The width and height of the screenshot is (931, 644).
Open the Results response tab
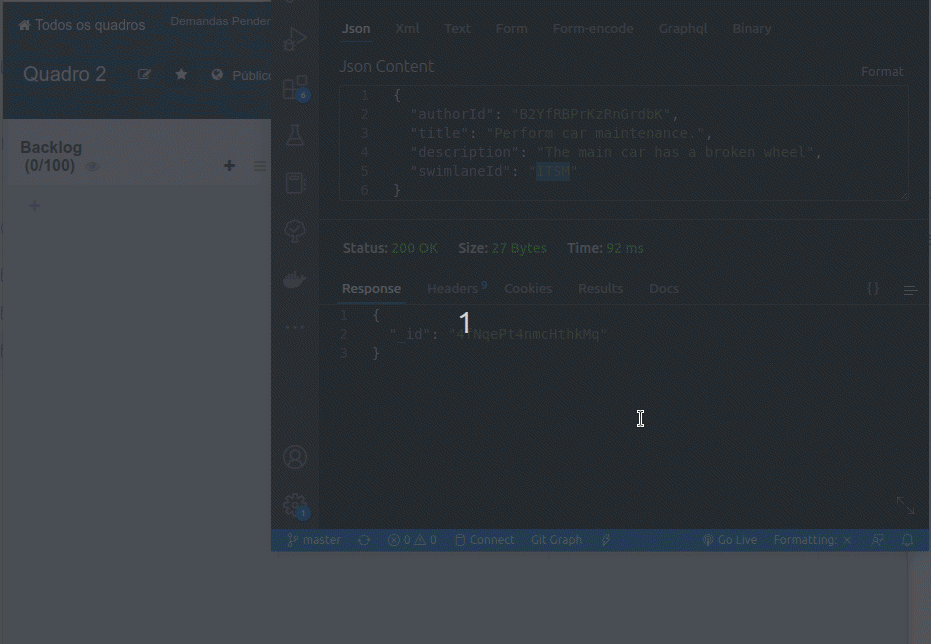[601, 288]
